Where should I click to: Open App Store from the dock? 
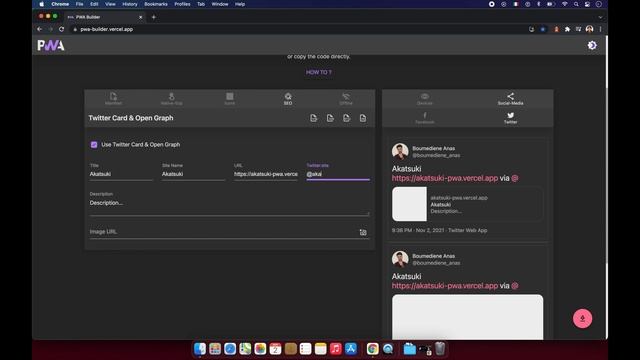(x=351, y=349)
